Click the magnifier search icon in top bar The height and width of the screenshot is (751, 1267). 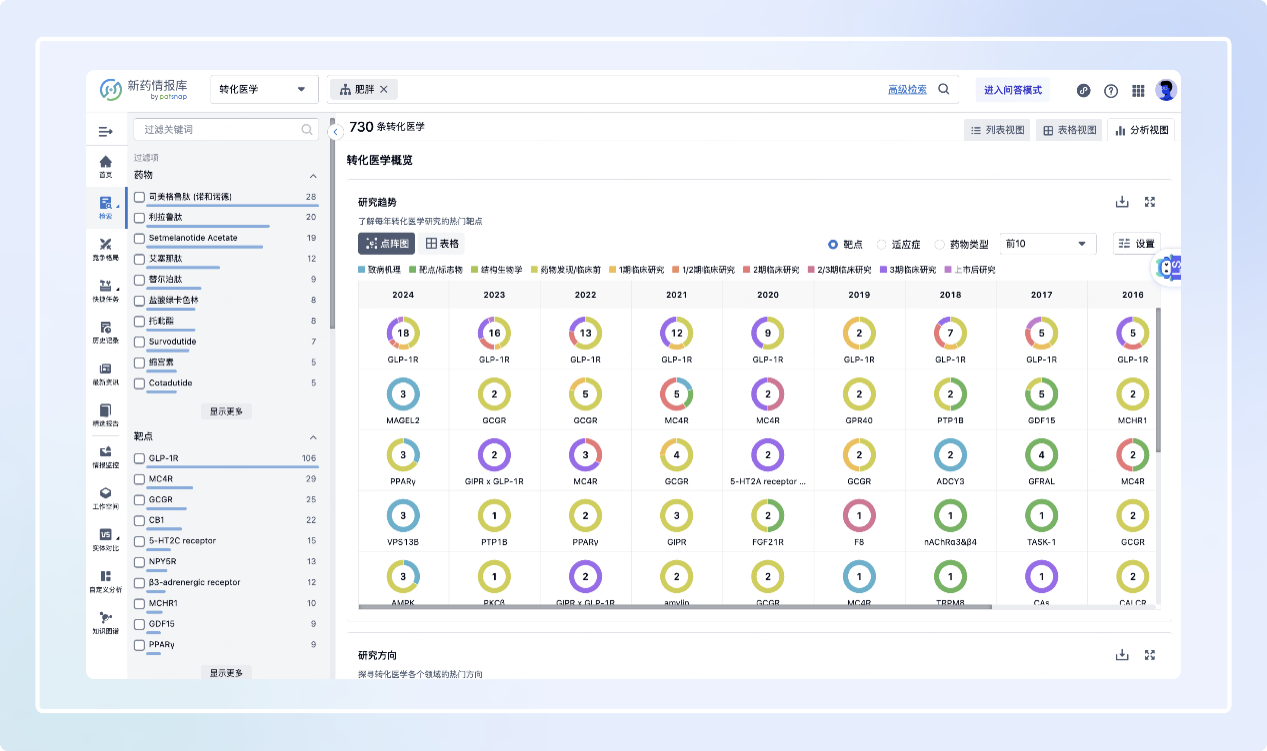tap(944, 89)
